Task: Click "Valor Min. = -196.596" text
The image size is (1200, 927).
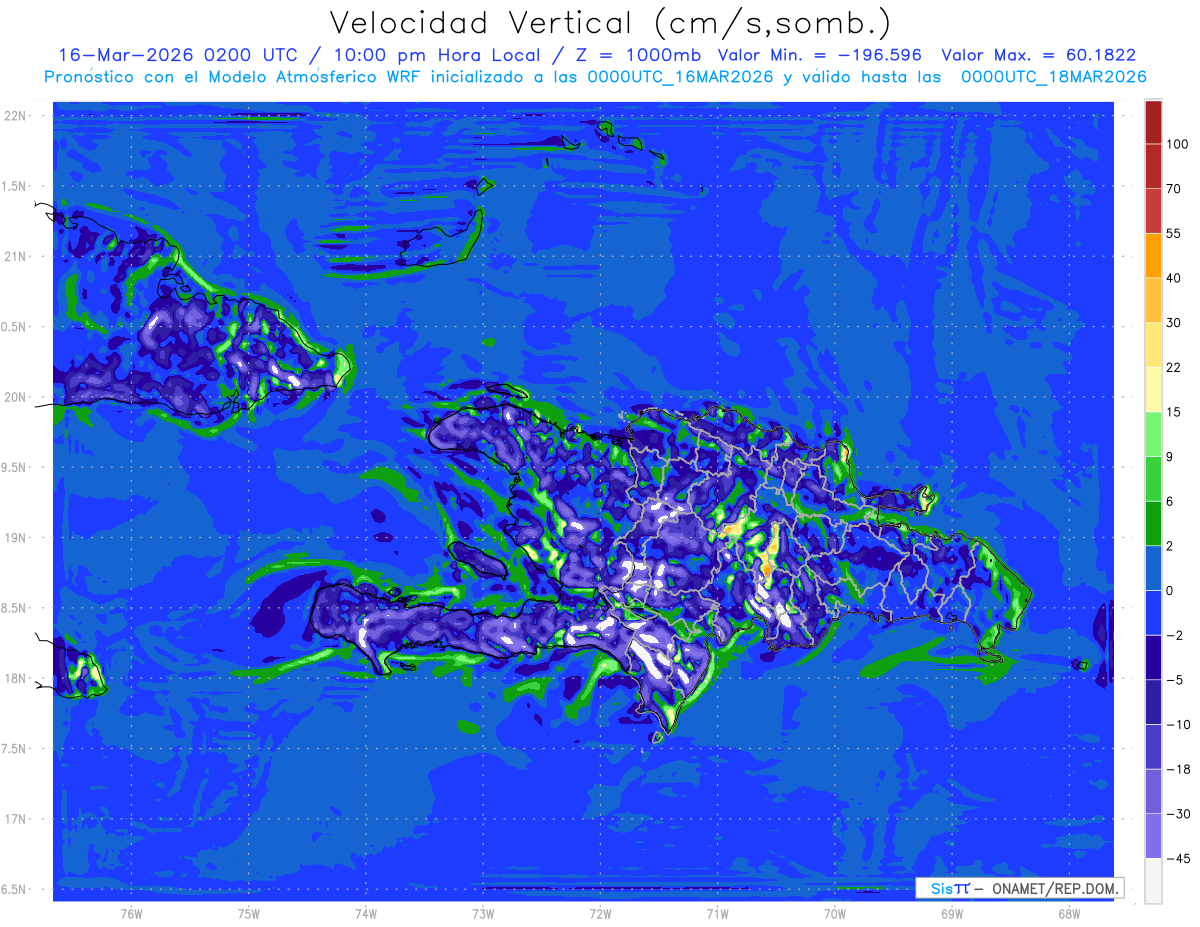Action: tap(820, 55)
